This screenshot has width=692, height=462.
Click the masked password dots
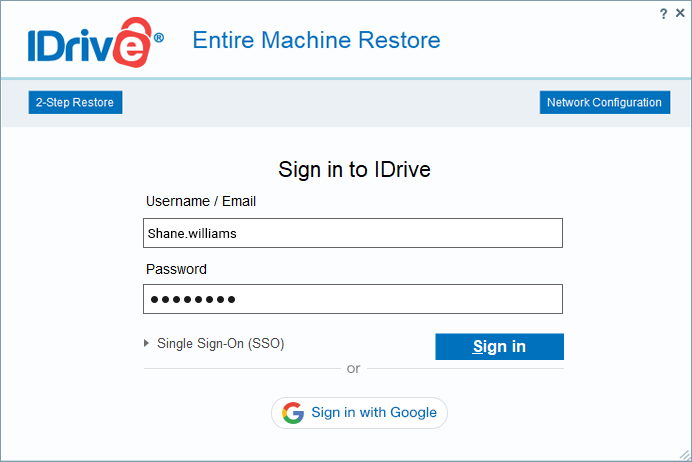coord(192,299)
